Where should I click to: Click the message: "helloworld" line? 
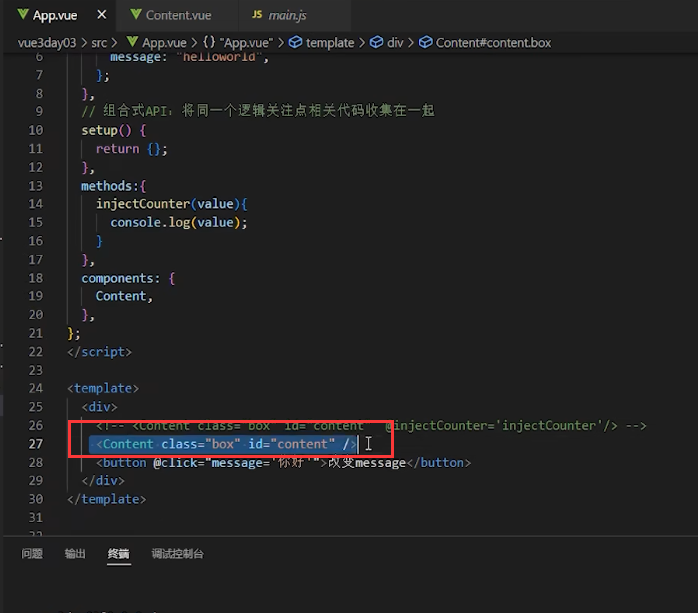coord(189,57)
